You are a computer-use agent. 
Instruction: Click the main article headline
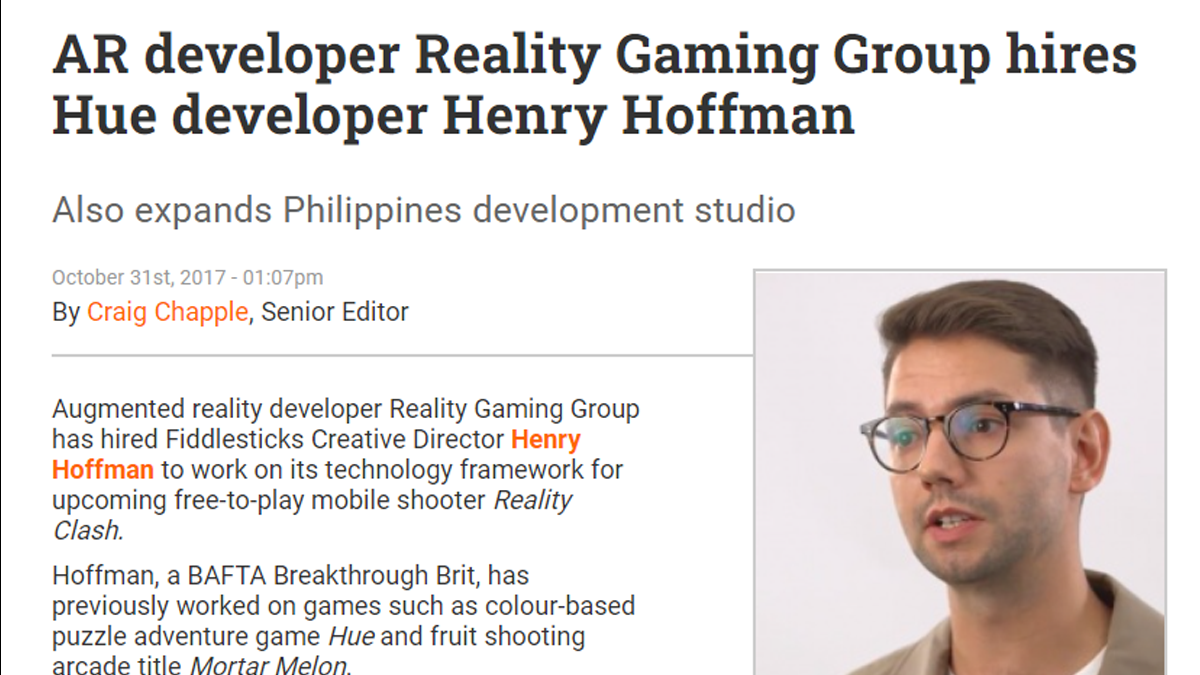(x=594, y=87)
